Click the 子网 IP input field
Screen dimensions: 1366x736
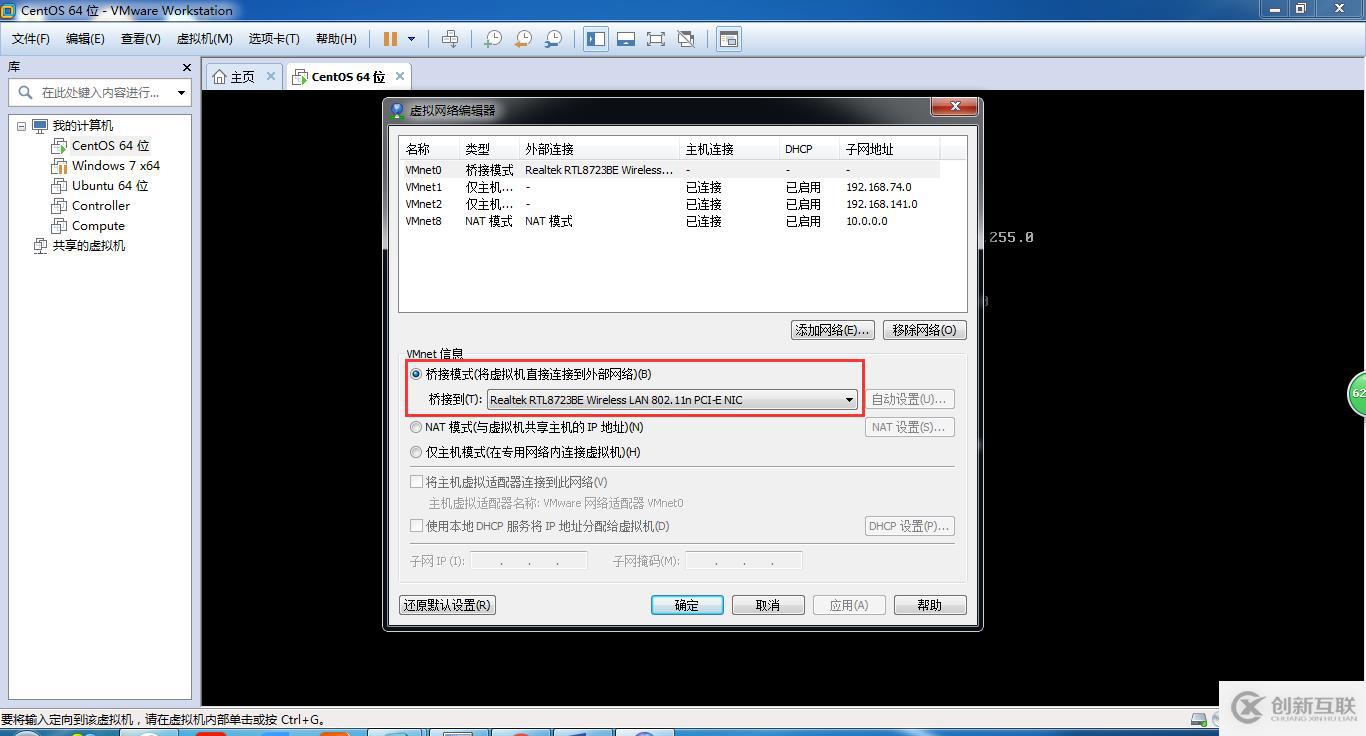coord(528,561)
